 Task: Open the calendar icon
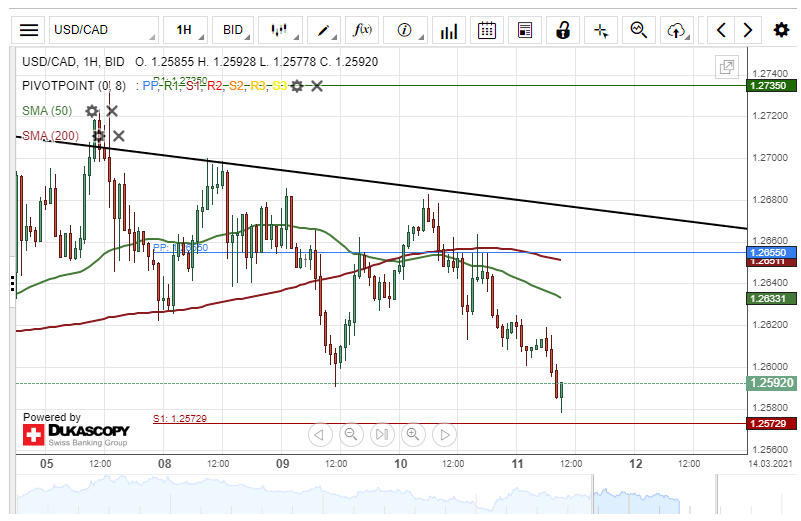tap(486, 30)
